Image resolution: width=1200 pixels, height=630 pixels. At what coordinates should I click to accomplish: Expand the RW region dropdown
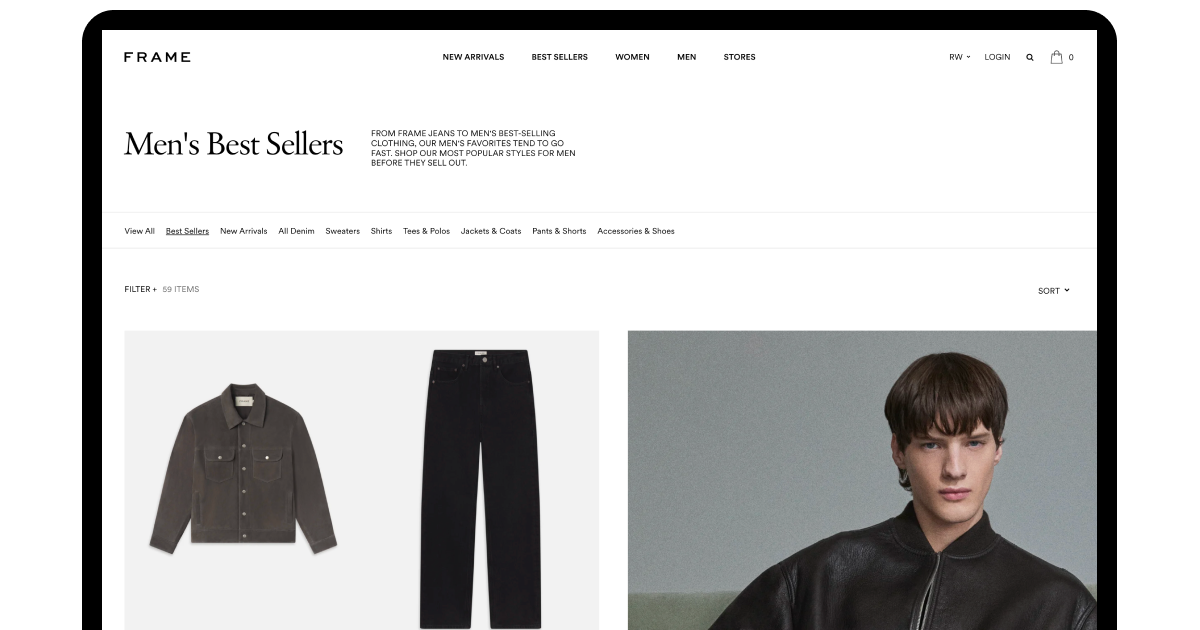click(960, 57)
